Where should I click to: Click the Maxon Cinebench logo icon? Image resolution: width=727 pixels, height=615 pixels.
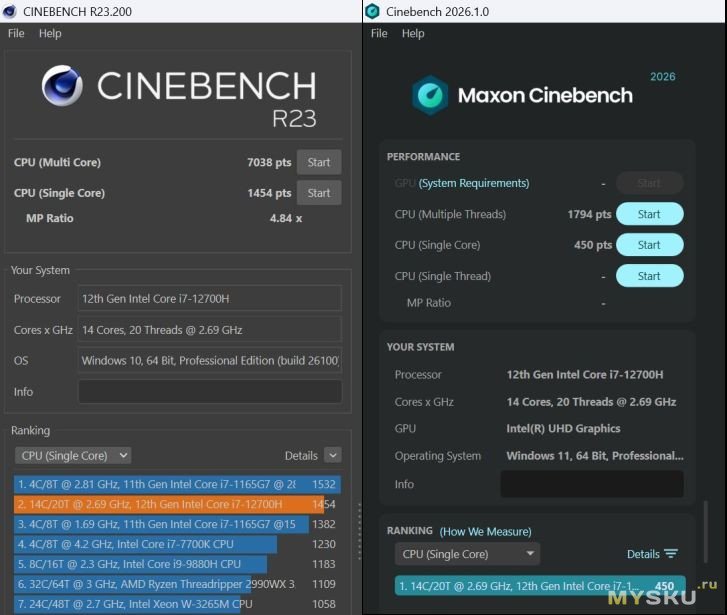click(430, 96)
